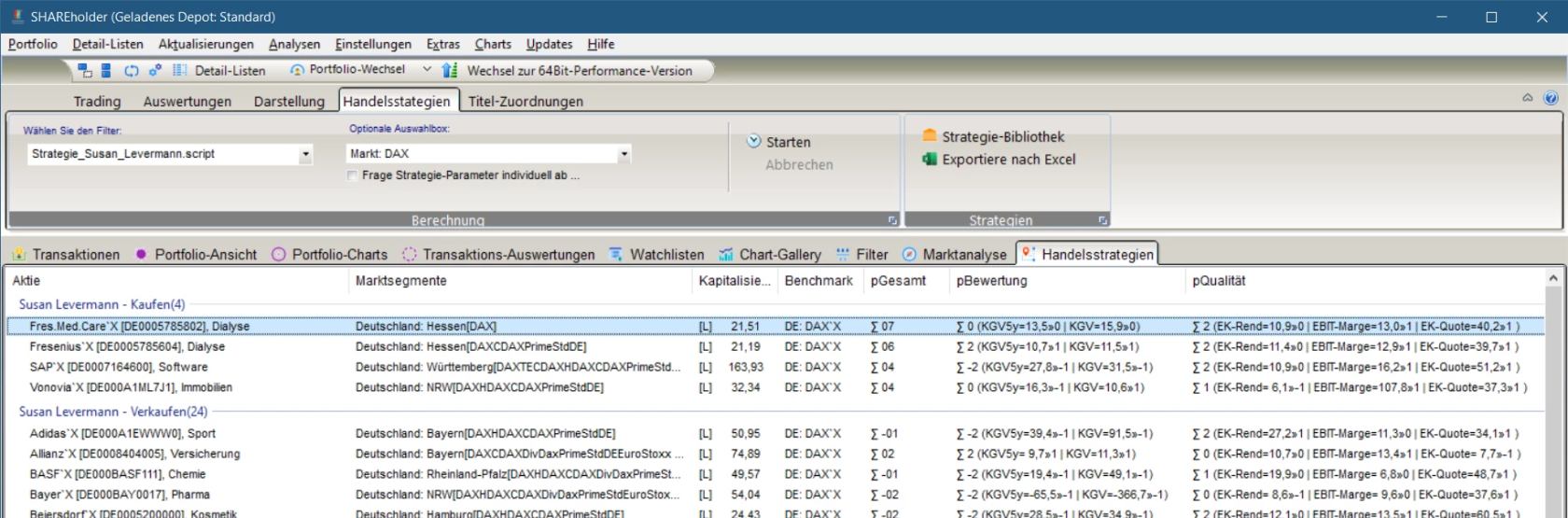Click the Handelsstrategien tab icon
This screenshot has width=1568, height=518.
(1029, 254)
